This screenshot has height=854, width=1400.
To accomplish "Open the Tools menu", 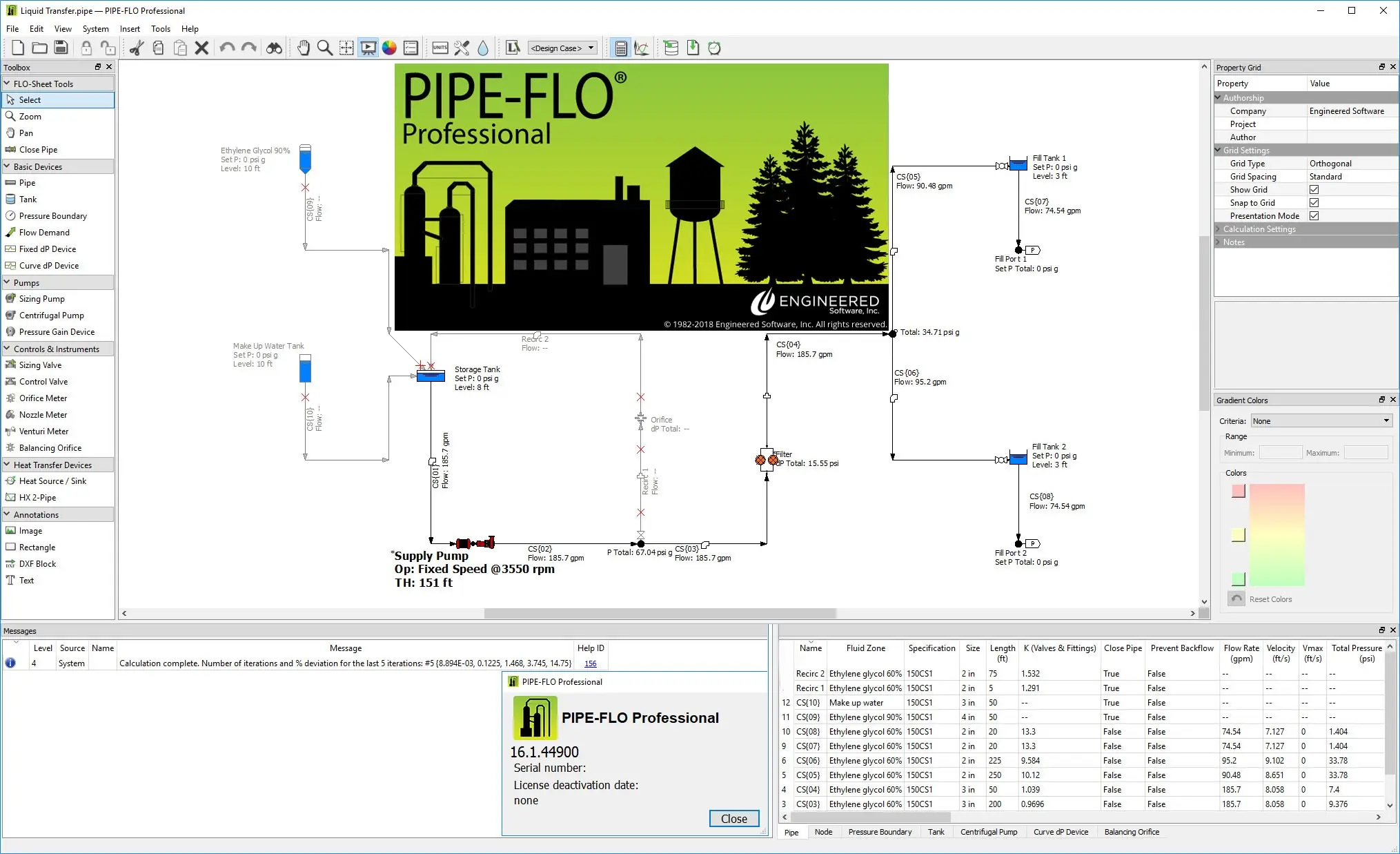I will [161, 29].
